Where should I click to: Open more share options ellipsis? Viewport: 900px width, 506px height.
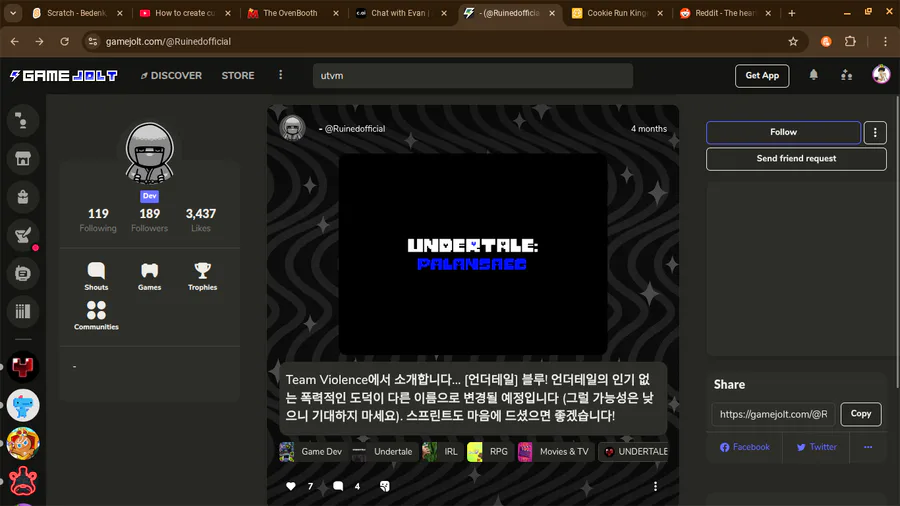(868, 447)
